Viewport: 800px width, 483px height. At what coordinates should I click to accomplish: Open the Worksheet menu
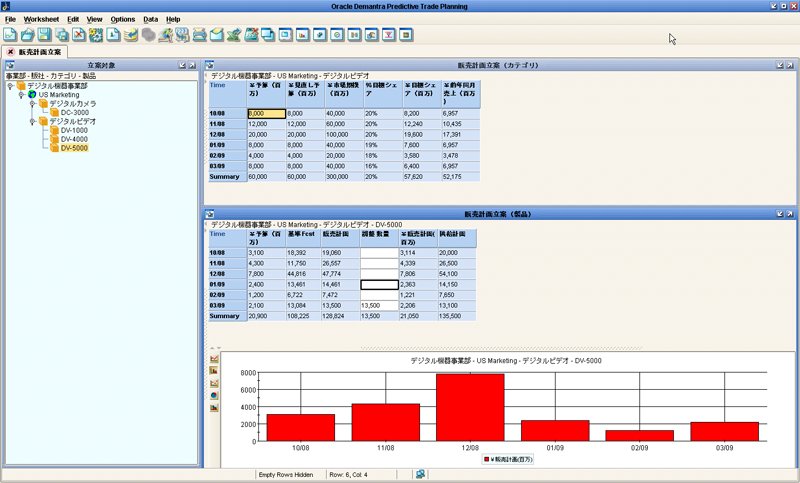click(x=41, y=19)
